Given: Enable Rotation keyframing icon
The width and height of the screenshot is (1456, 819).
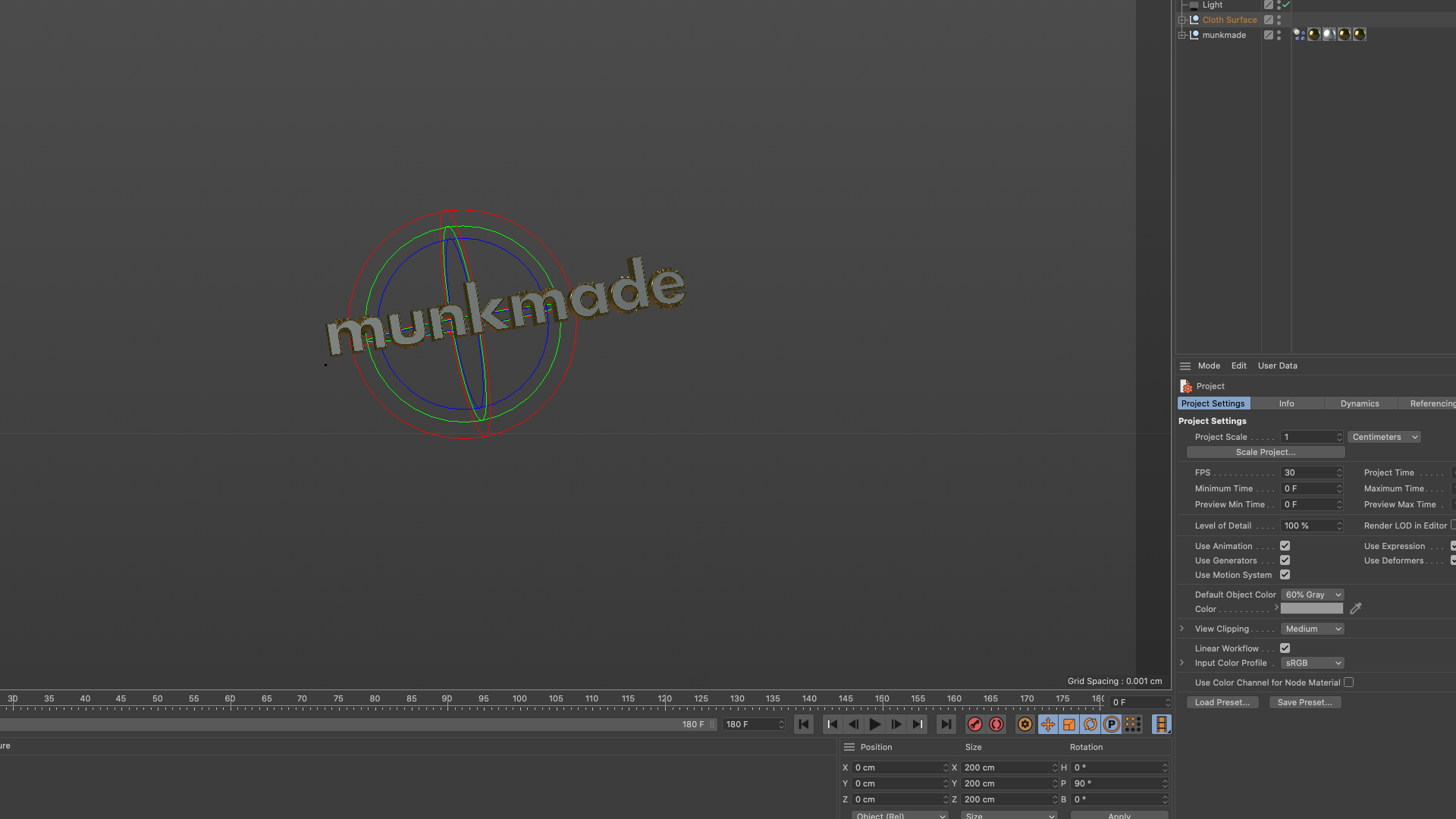Looking at the screenshot, I should [x=1090, y=724].
